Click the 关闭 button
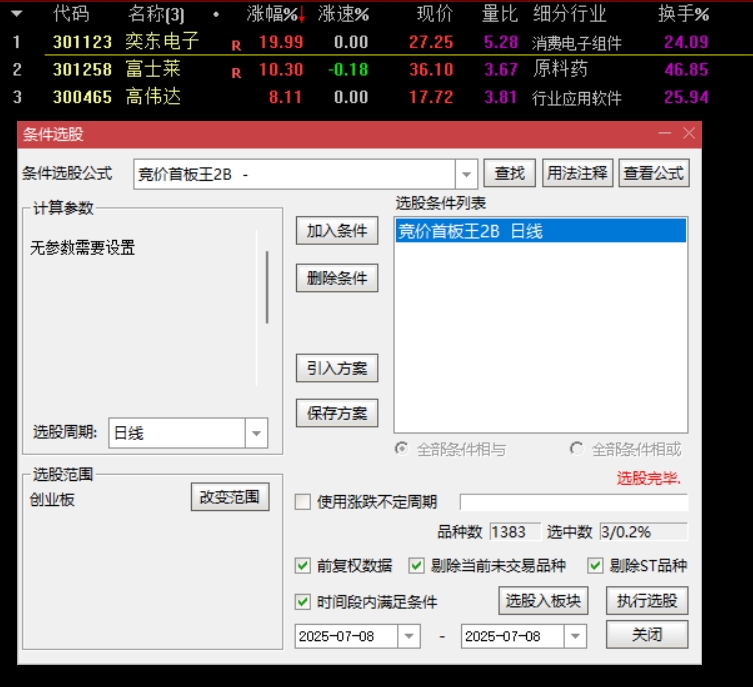Screen dimensions: 753x687 647,635
